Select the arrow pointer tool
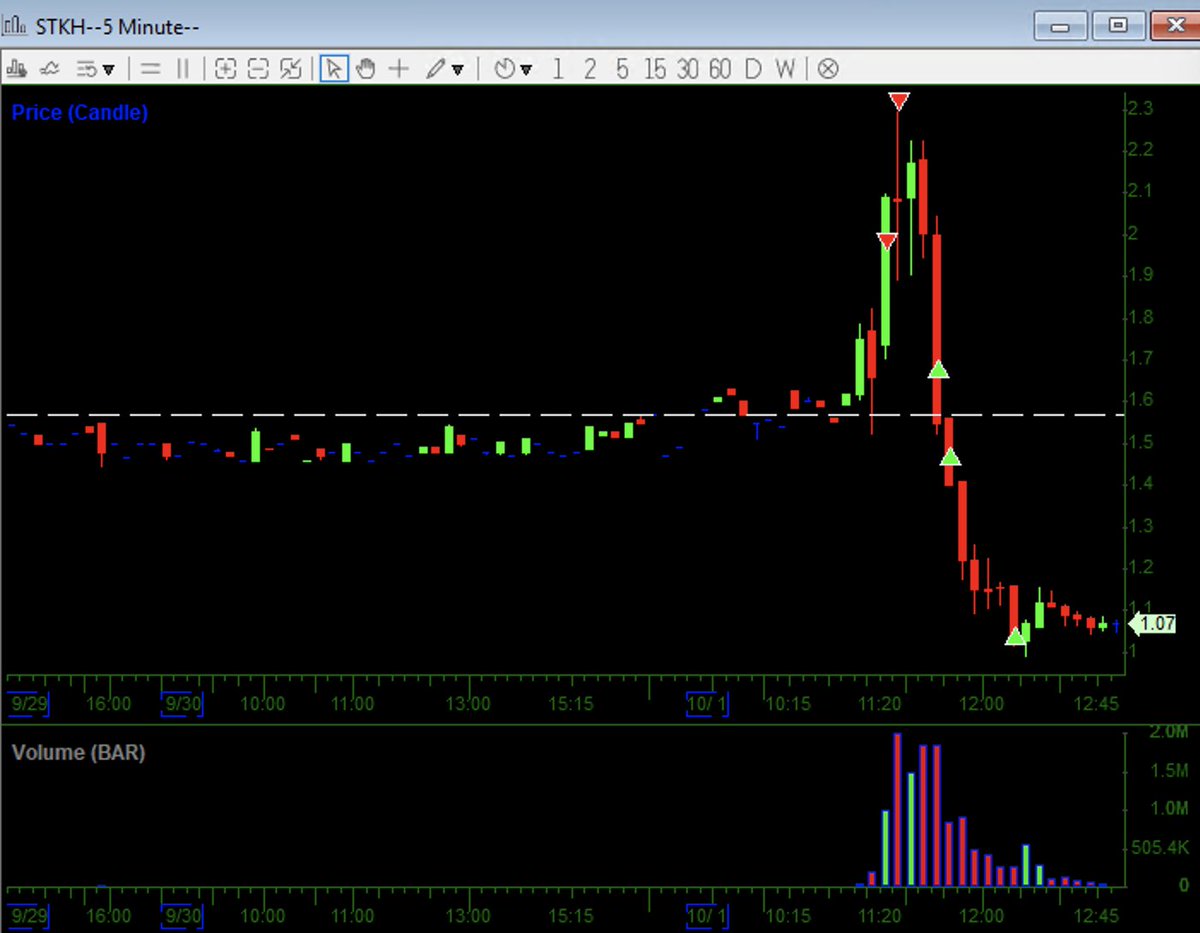Viewport: 1200px width, 933px height. tap(334, 69)
